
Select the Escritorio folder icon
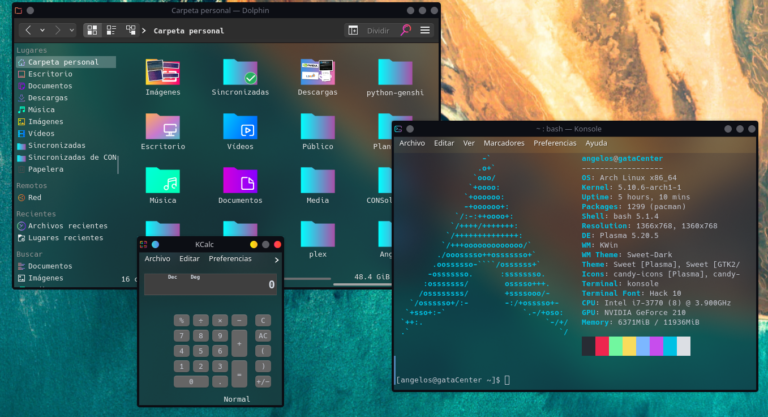click(x=163, y=126)
